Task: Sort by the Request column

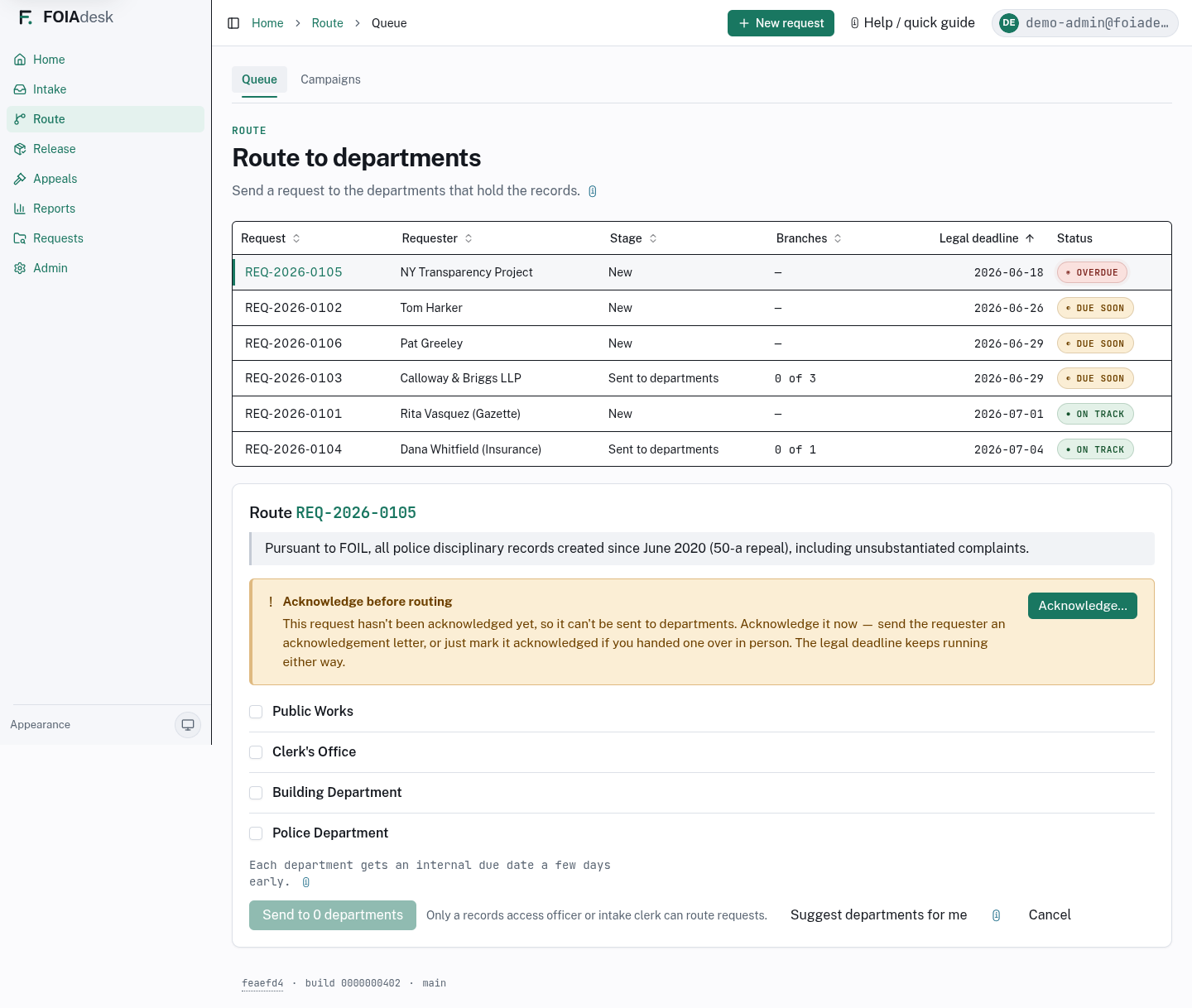Action: pyautogui.click(x=271, y=238)
